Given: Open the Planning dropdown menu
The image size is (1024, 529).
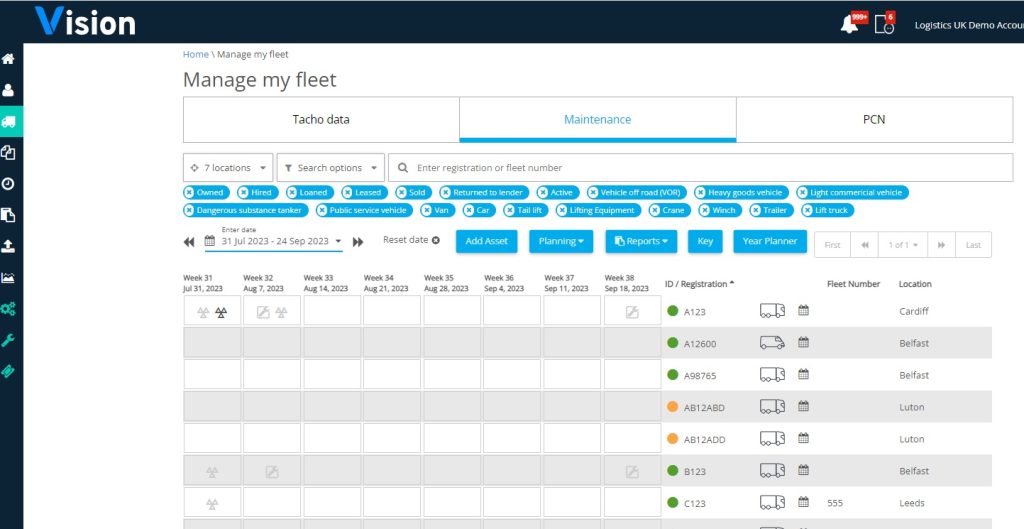Looking at the screenshot, I should (x=561, y=242).
